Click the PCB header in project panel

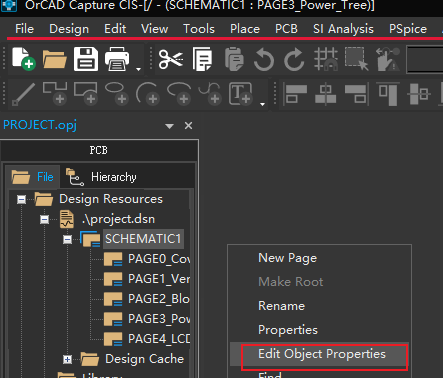click(99, 150)
